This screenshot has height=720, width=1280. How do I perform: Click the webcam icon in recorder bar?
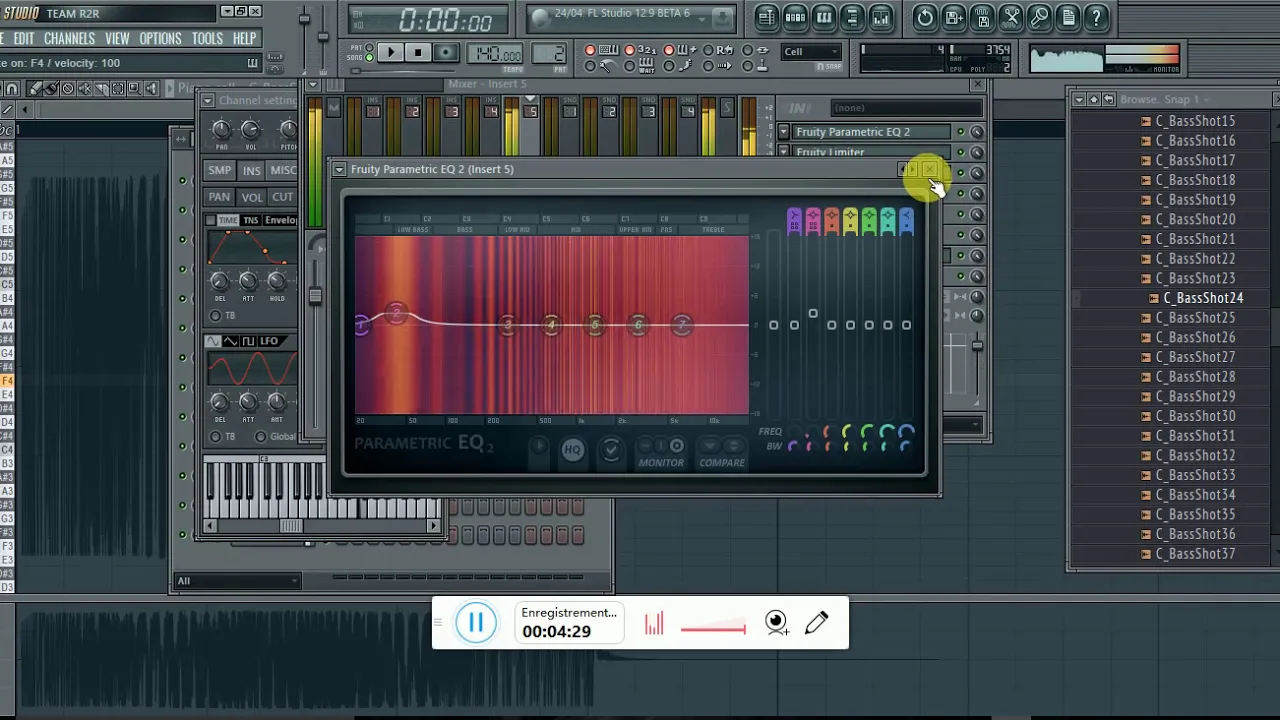point(777,623)
